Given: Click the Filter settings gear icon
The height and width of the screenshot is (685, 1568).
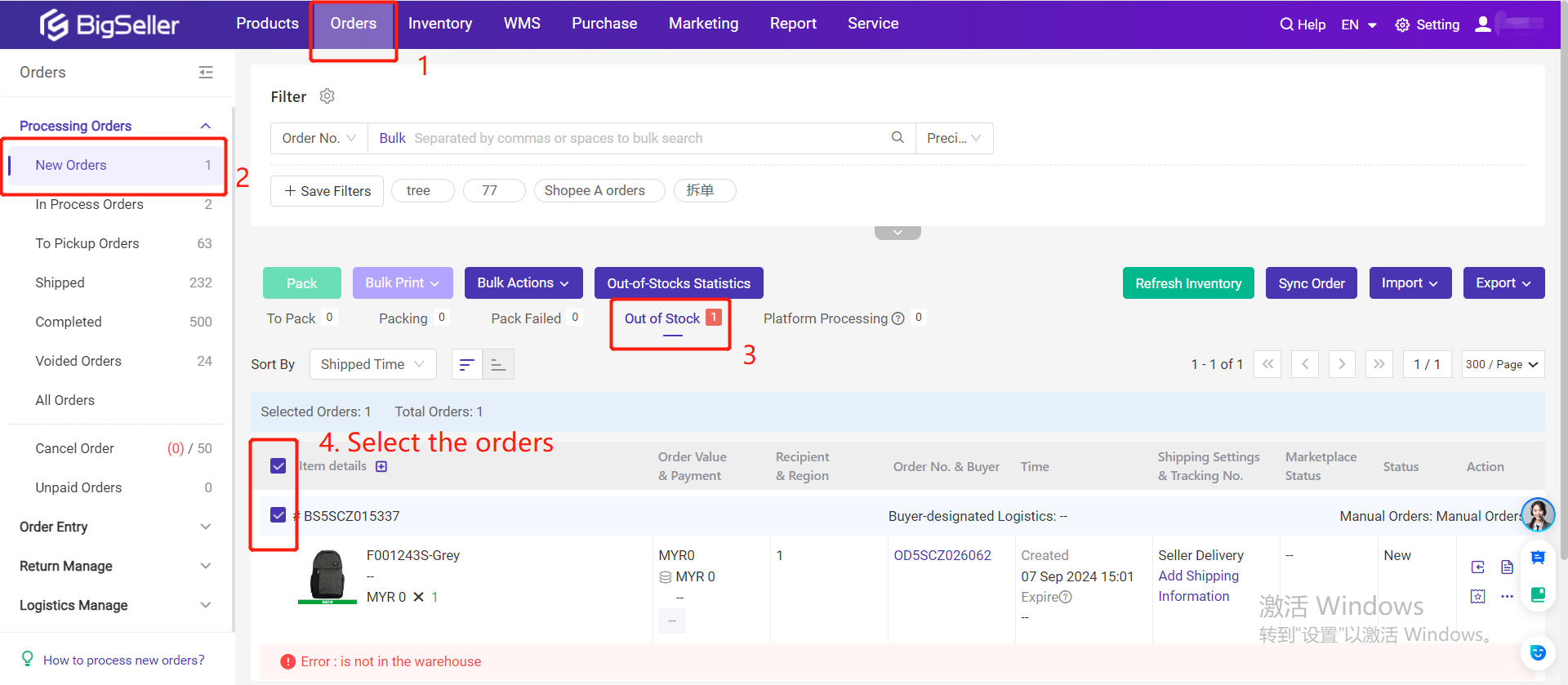Looking at the screenshot, I should point(327,96).
